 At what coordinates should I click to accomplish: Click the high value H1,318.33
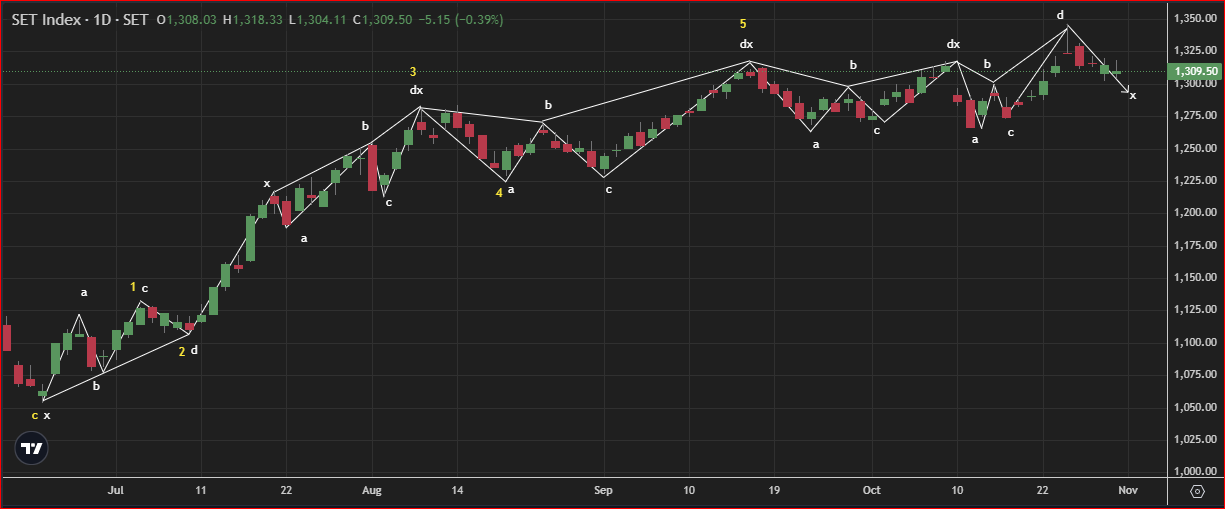point(254,20)
